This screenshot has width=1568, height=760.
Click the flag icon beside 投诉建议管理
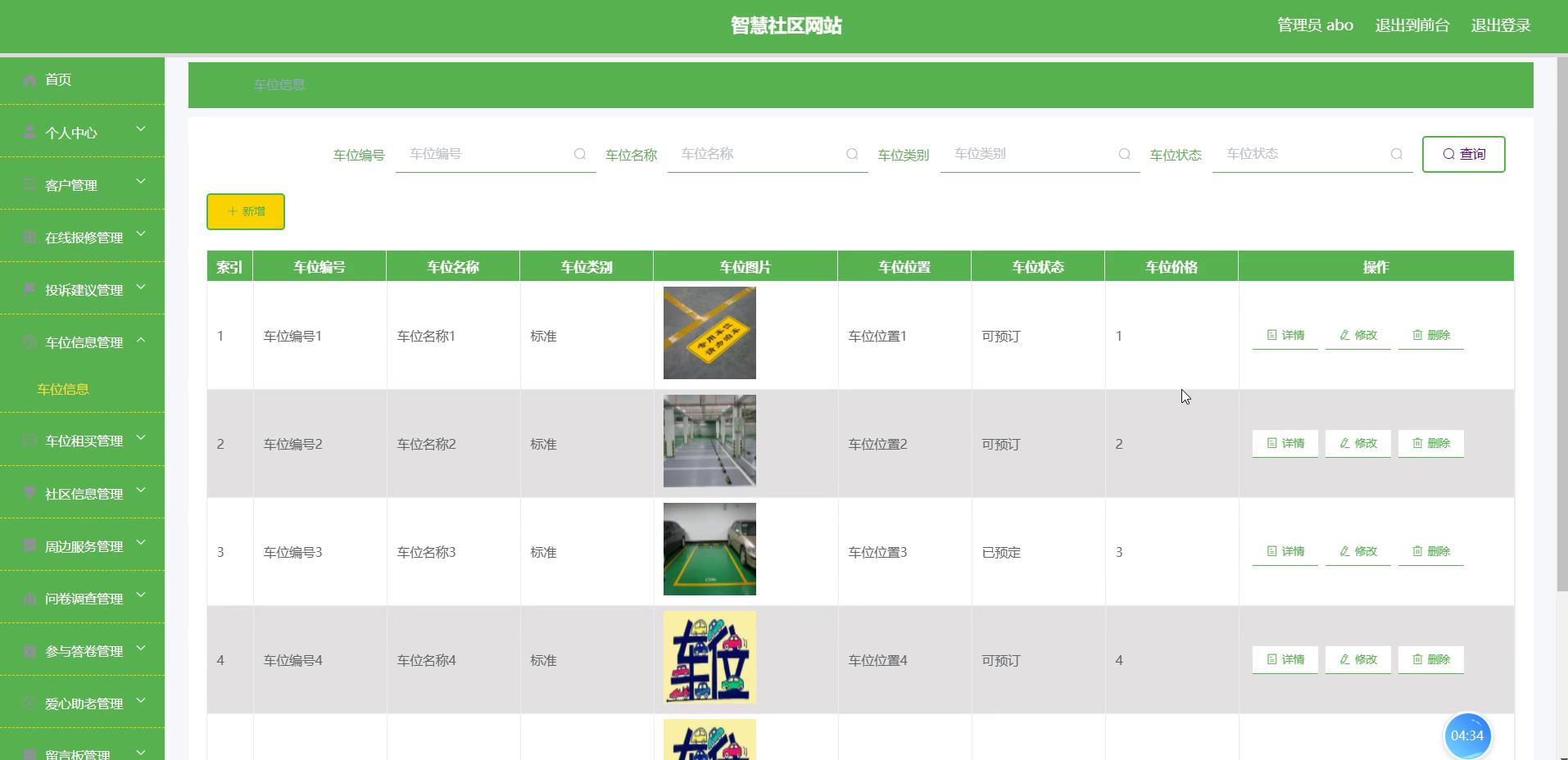[29, 289]
